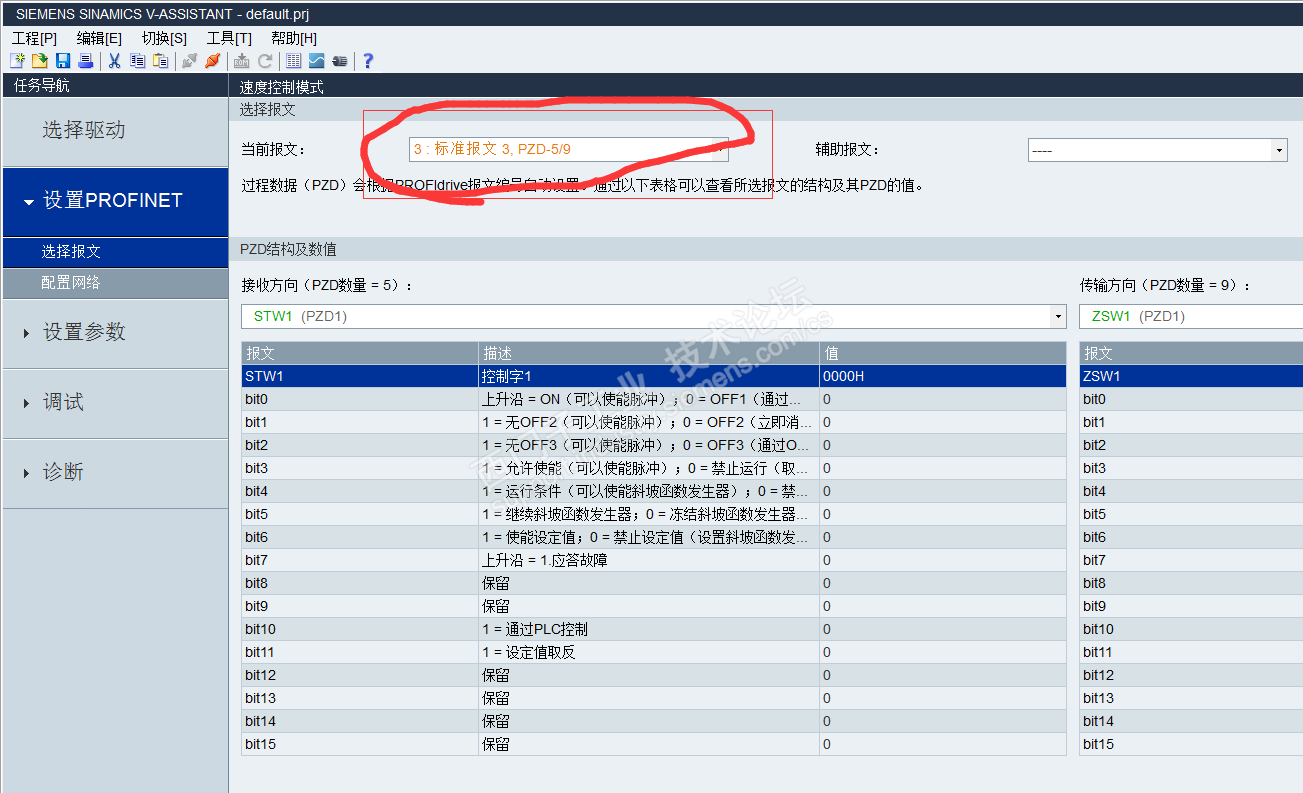This screenshot has width=1303, height=793.
Task: Create a new project via toolbar icon
Action: 17,61
